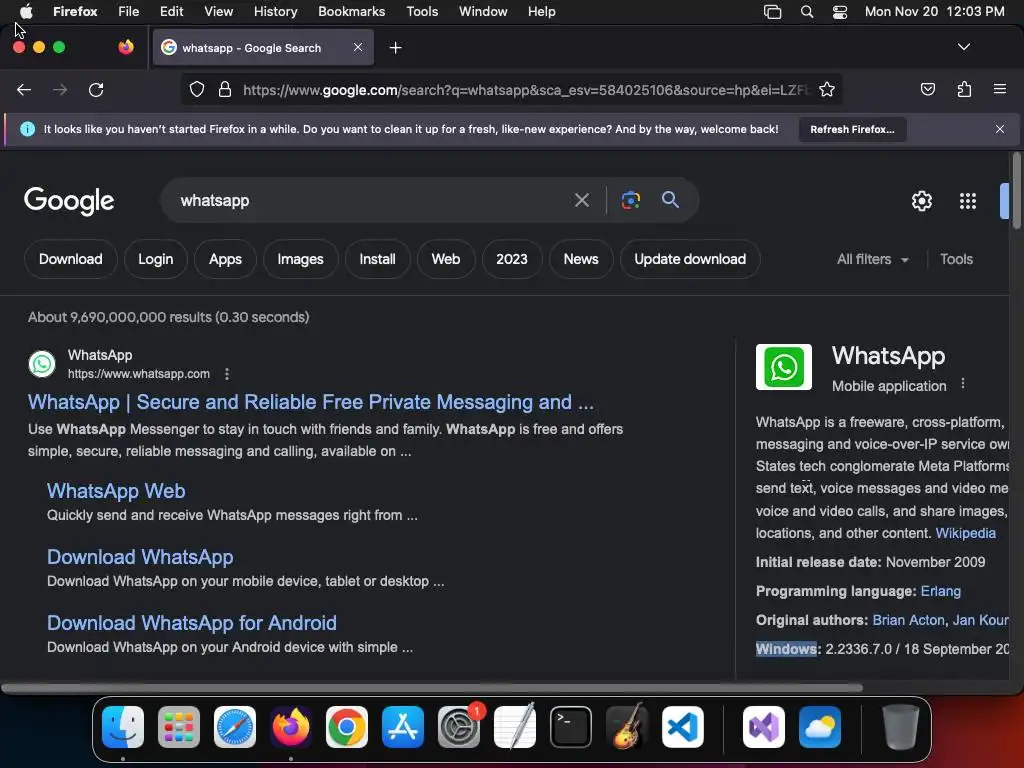Click the horizontal page scrollbar
Viewport: 1024px width, 768px height.
[x=431, y=688]
